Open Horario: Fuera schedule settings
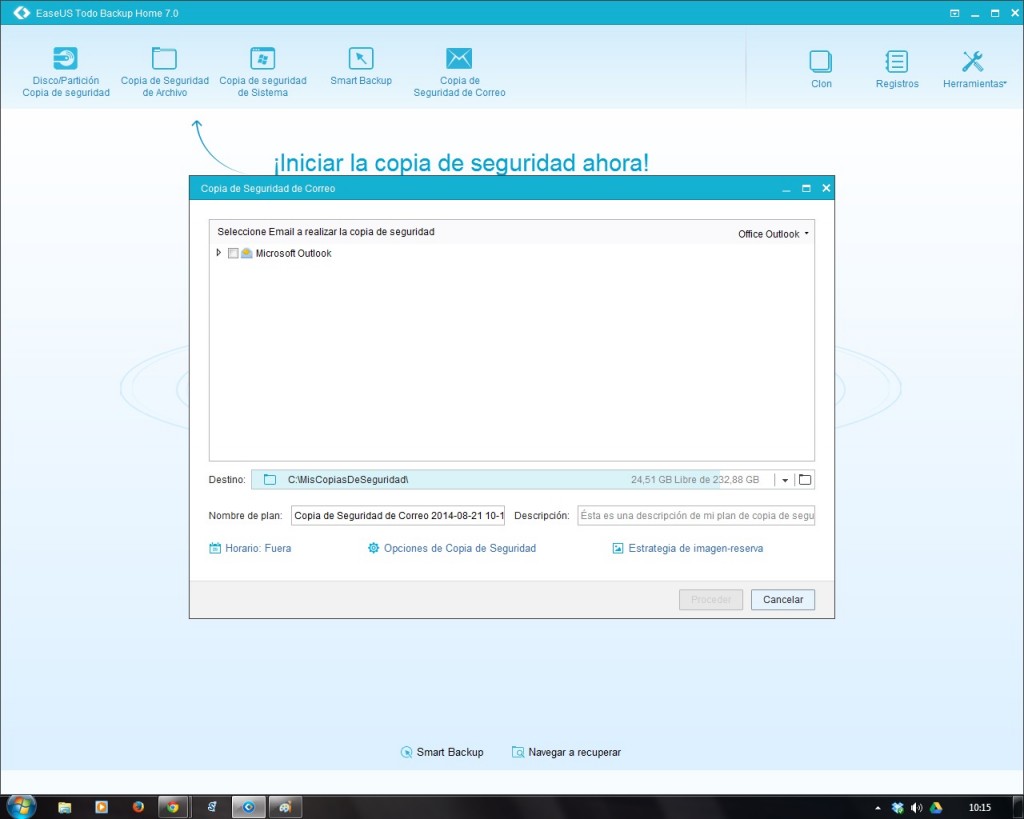Viewport: 1024px width, 819px height. coord(250,548)
